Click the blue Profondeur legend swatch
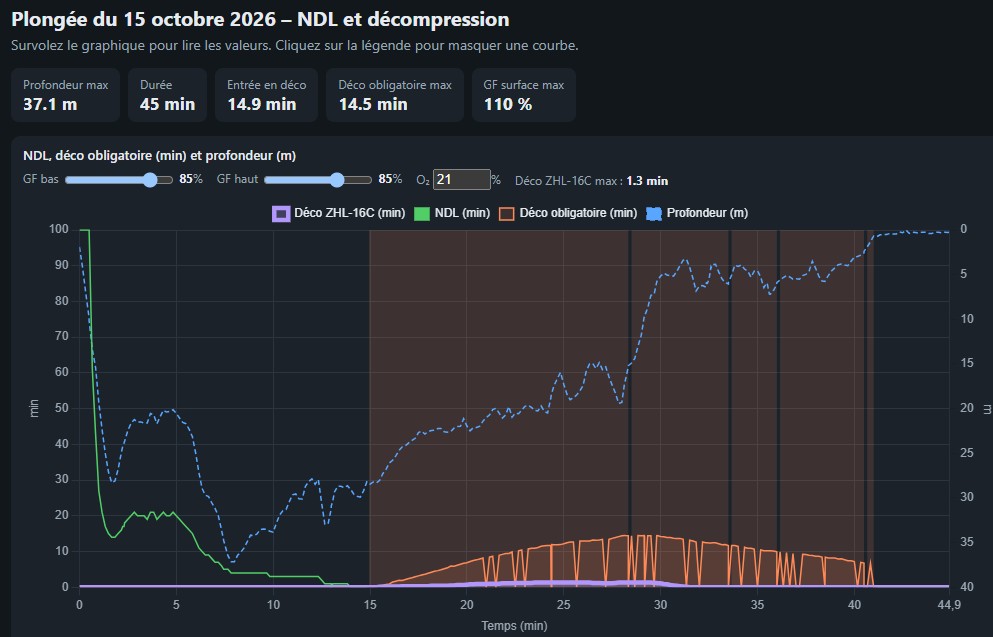Viewport: 993px width, 637px height. tap(654, 213)
